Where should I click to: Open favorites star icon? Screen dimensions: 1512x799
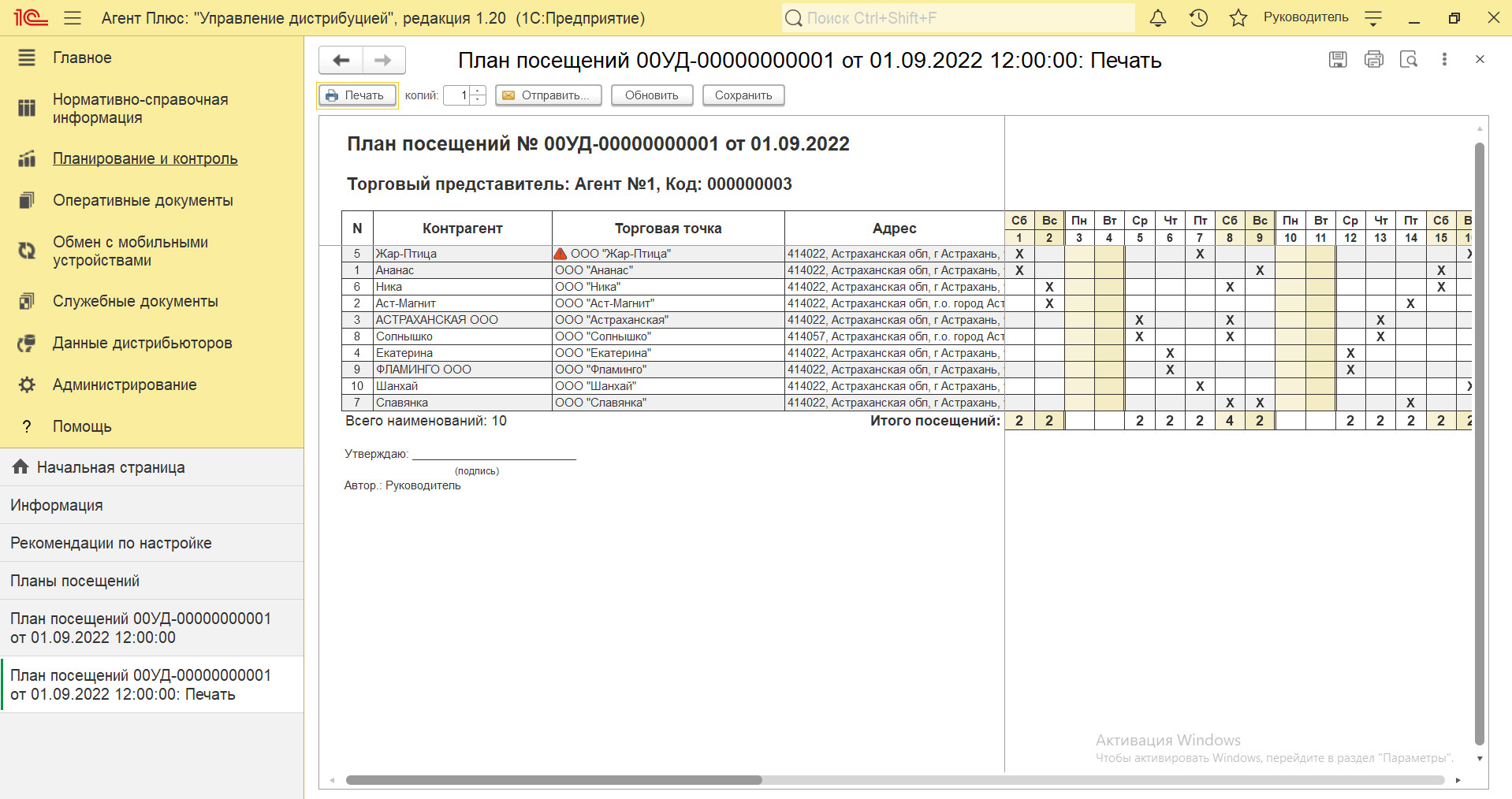coord(1238,17)
